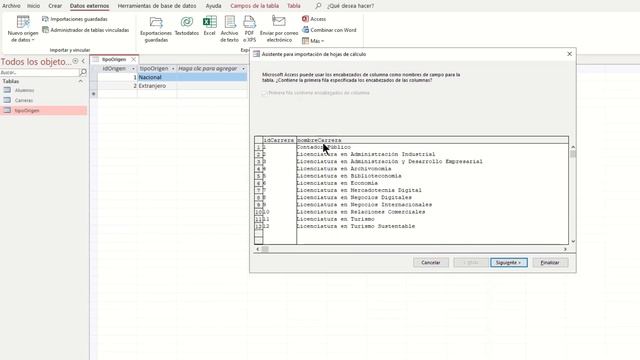
Task: Click the ¿Qué desea hacer? search box
Action: click(350, 6)
